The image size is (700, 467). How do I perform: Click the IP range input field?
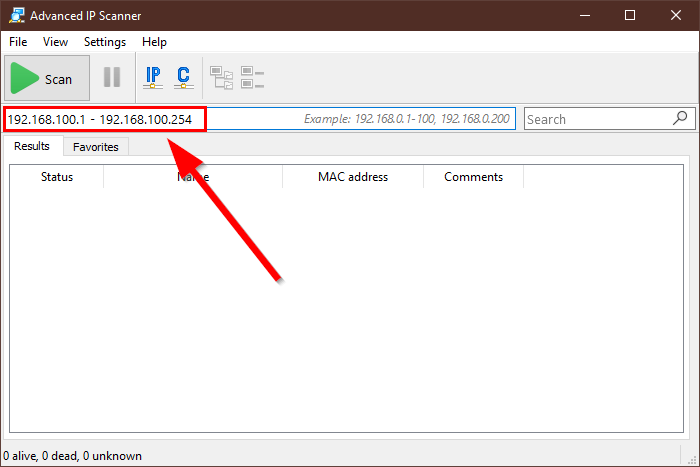coord(259,119)
